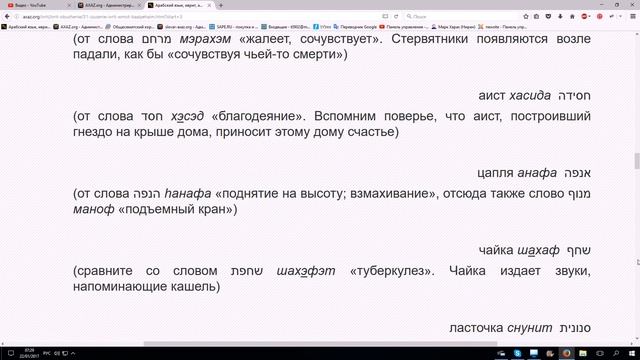640x360 pixels.
Task: Open the neovite Панель упр bookmark
Action: 502,27
